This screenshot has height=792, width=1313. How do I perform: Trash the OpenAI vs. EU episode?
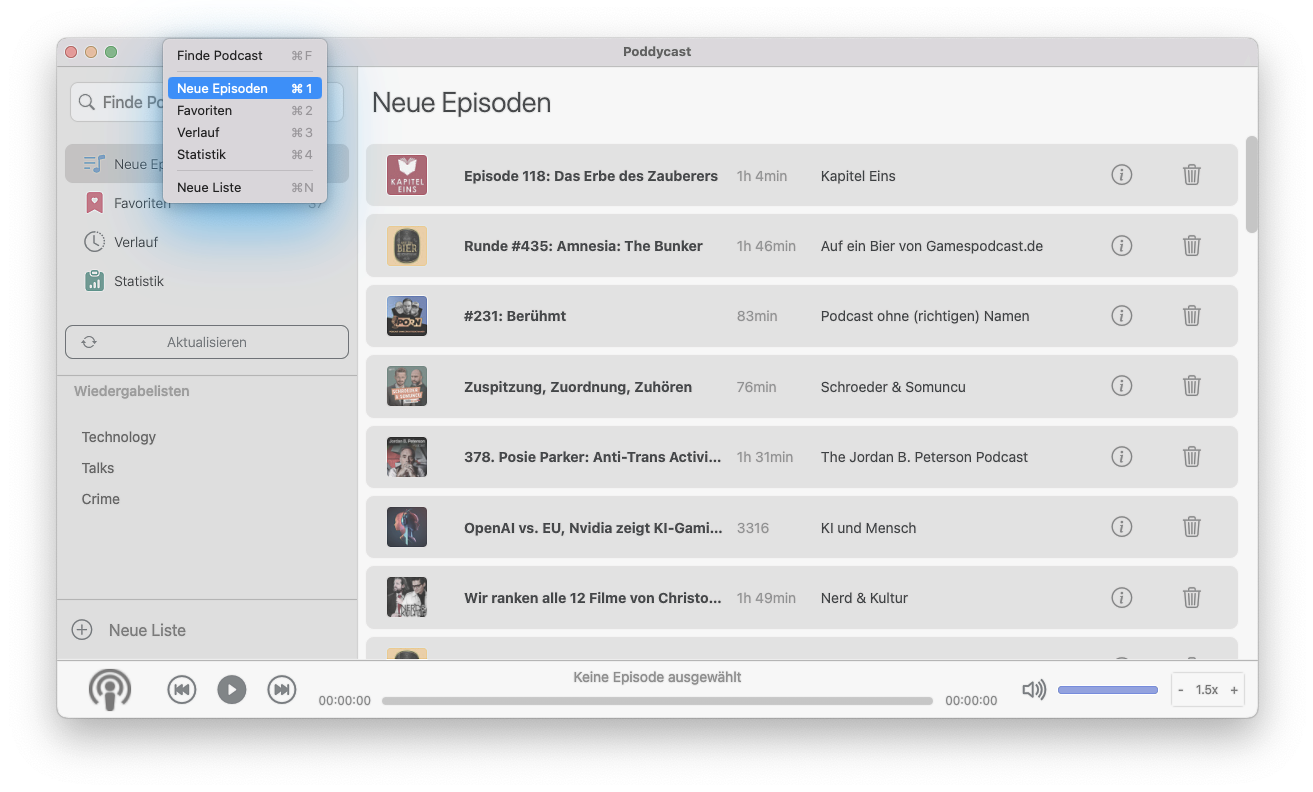[1191, 526]
